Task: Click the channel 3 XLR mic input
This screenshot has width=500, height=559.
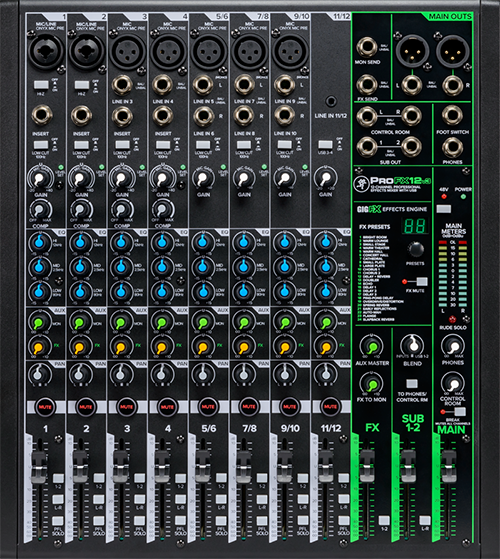Action: point(127,52)
